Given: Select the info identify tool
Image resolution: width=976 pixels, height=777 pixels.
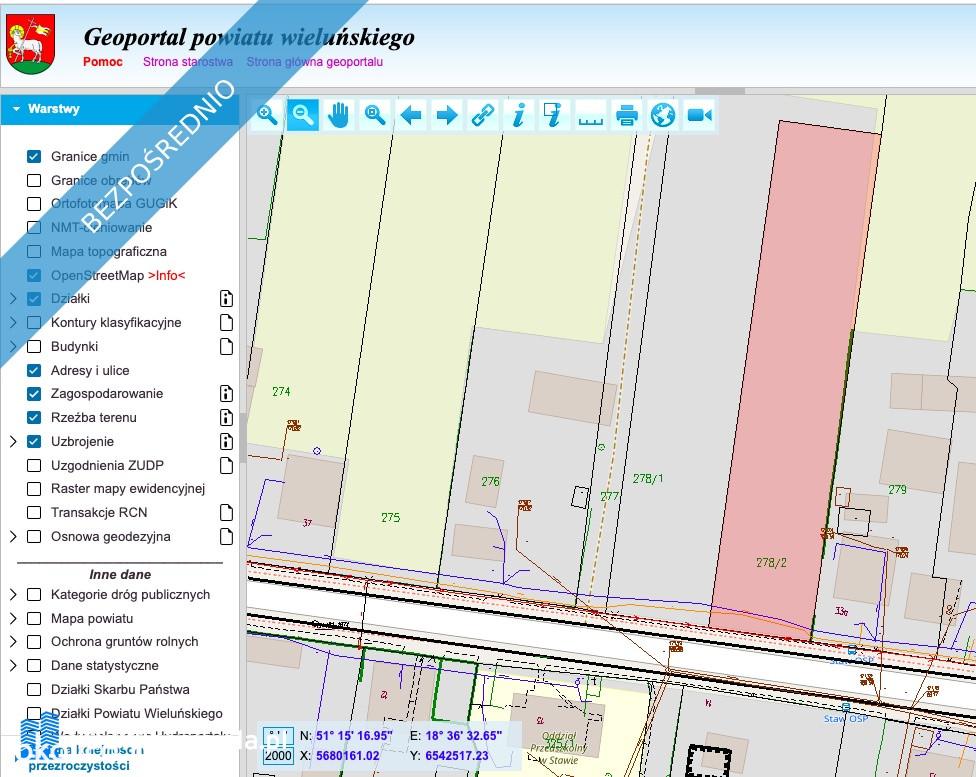Looking at the screenshot, I should (x=519, y=115).
